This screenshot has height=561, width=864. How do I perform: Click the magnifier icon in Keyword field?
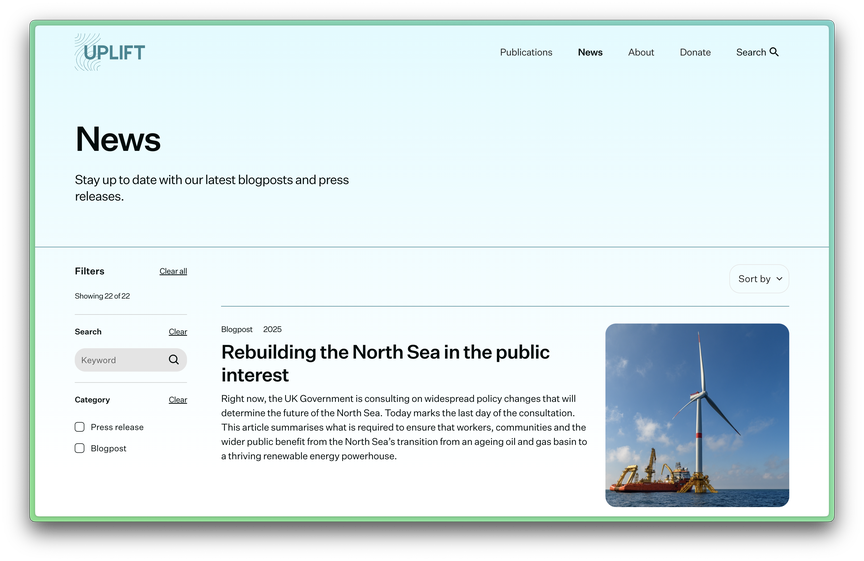174,360
